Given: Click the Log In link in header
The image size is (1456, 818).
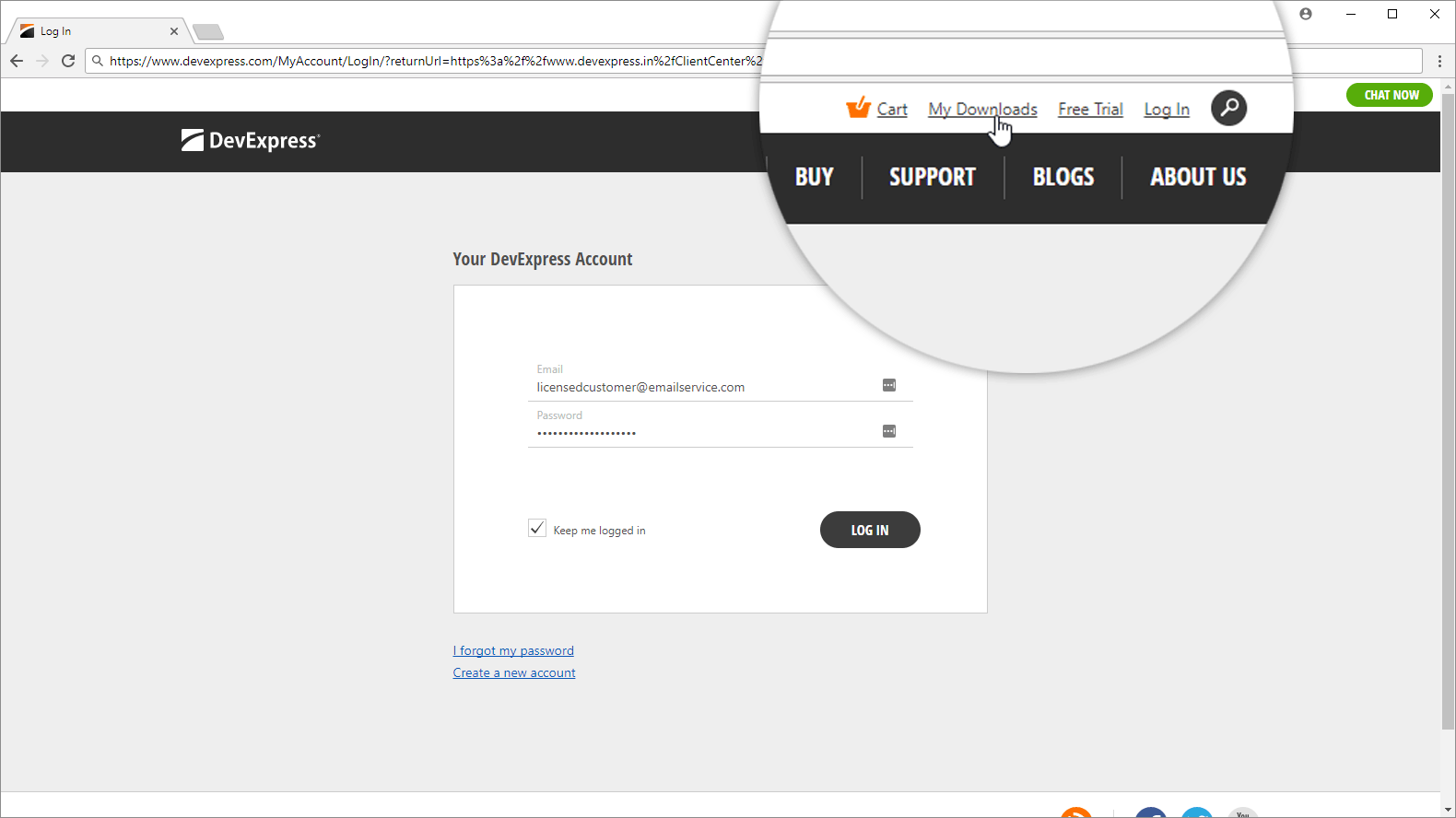Looking at the screenshot, I should [x=1167, y=109].
